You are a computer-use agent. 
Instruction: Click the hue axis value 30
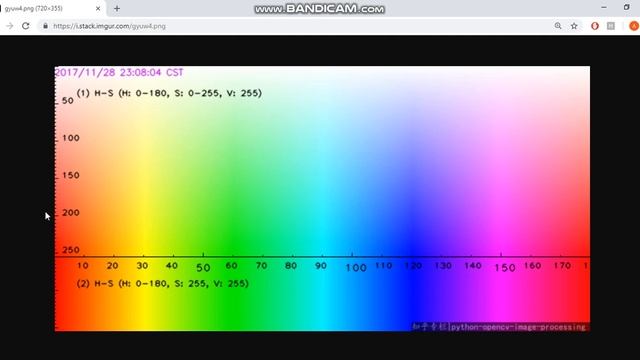click(x=142, y=266)
